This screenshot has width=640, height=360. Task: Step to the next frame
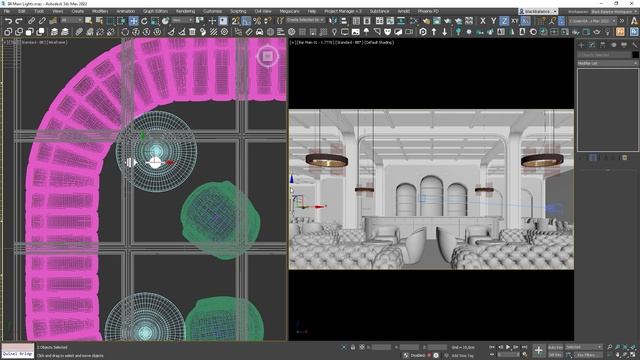[x=516, y=347]
